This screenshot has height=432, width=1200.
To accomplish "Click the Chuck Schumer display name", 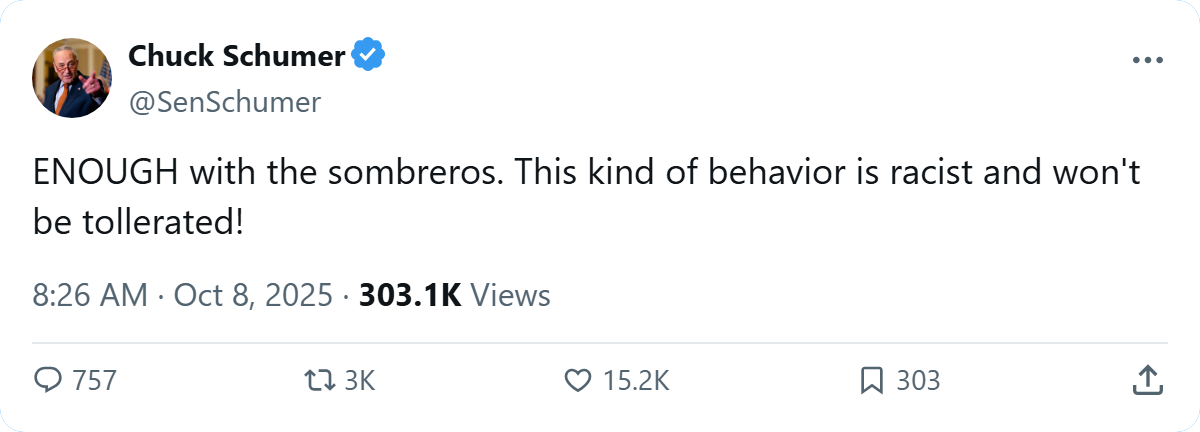I will coord(237,56).
